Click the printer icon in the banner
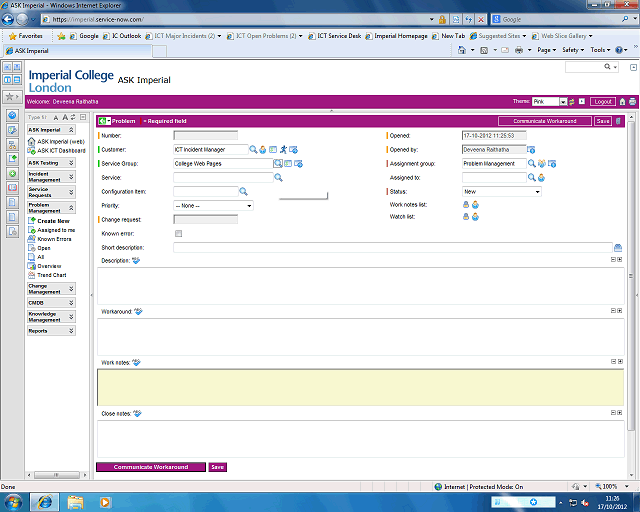The width and height of the screenshot is (640, 512). click(632, 102)
